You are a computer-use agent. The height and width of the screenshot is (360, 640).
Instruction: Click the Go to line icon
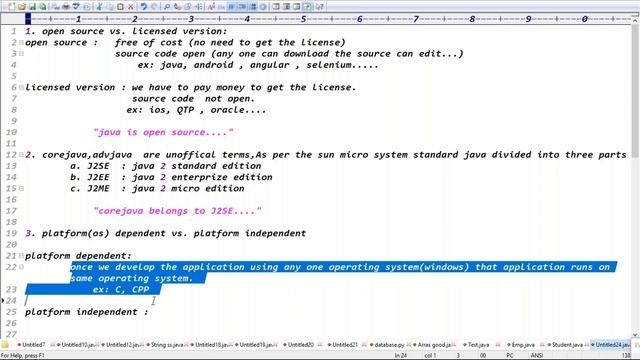pos(198,7)
